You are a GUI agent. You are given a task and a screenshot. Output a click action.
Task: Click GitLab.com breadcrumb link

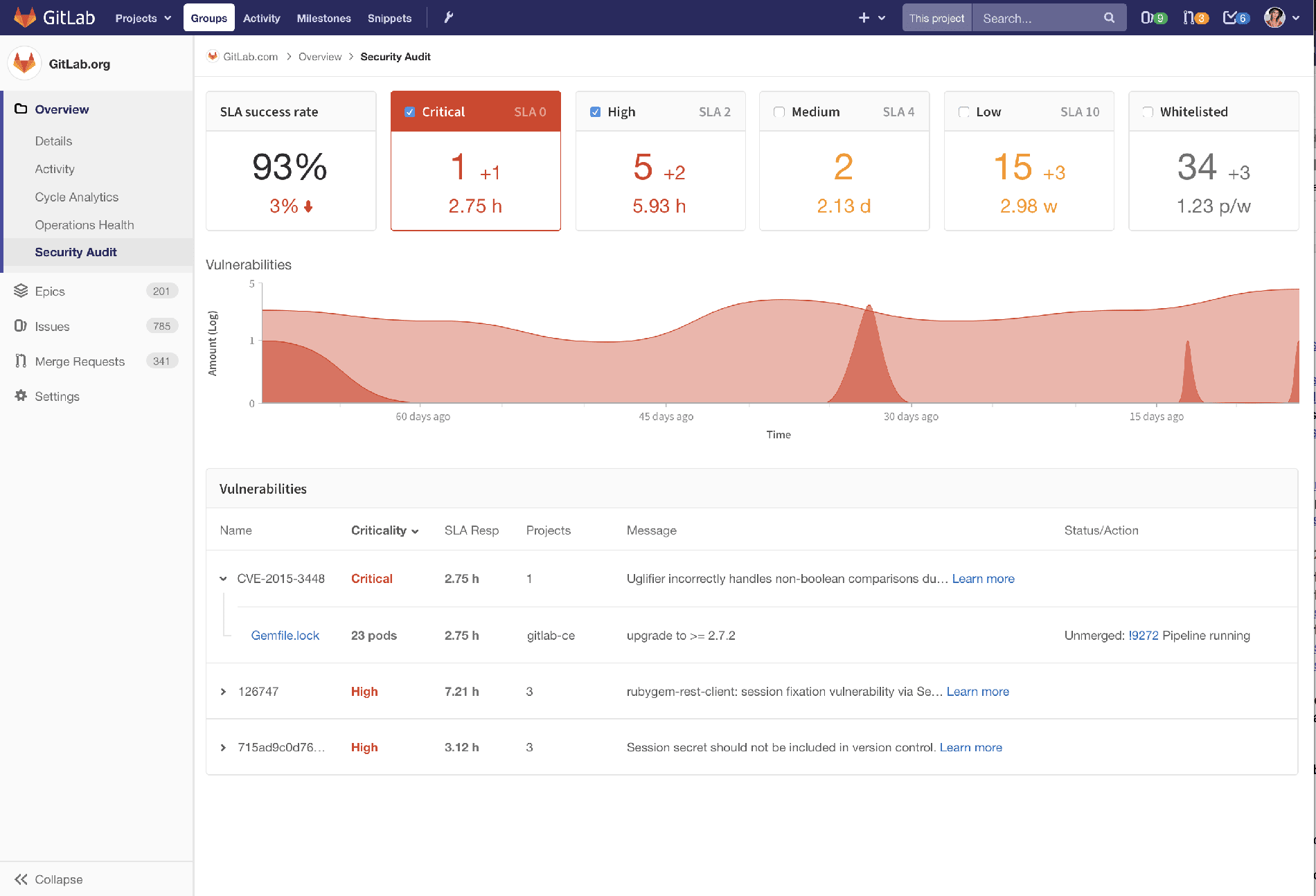click(250, 57)
